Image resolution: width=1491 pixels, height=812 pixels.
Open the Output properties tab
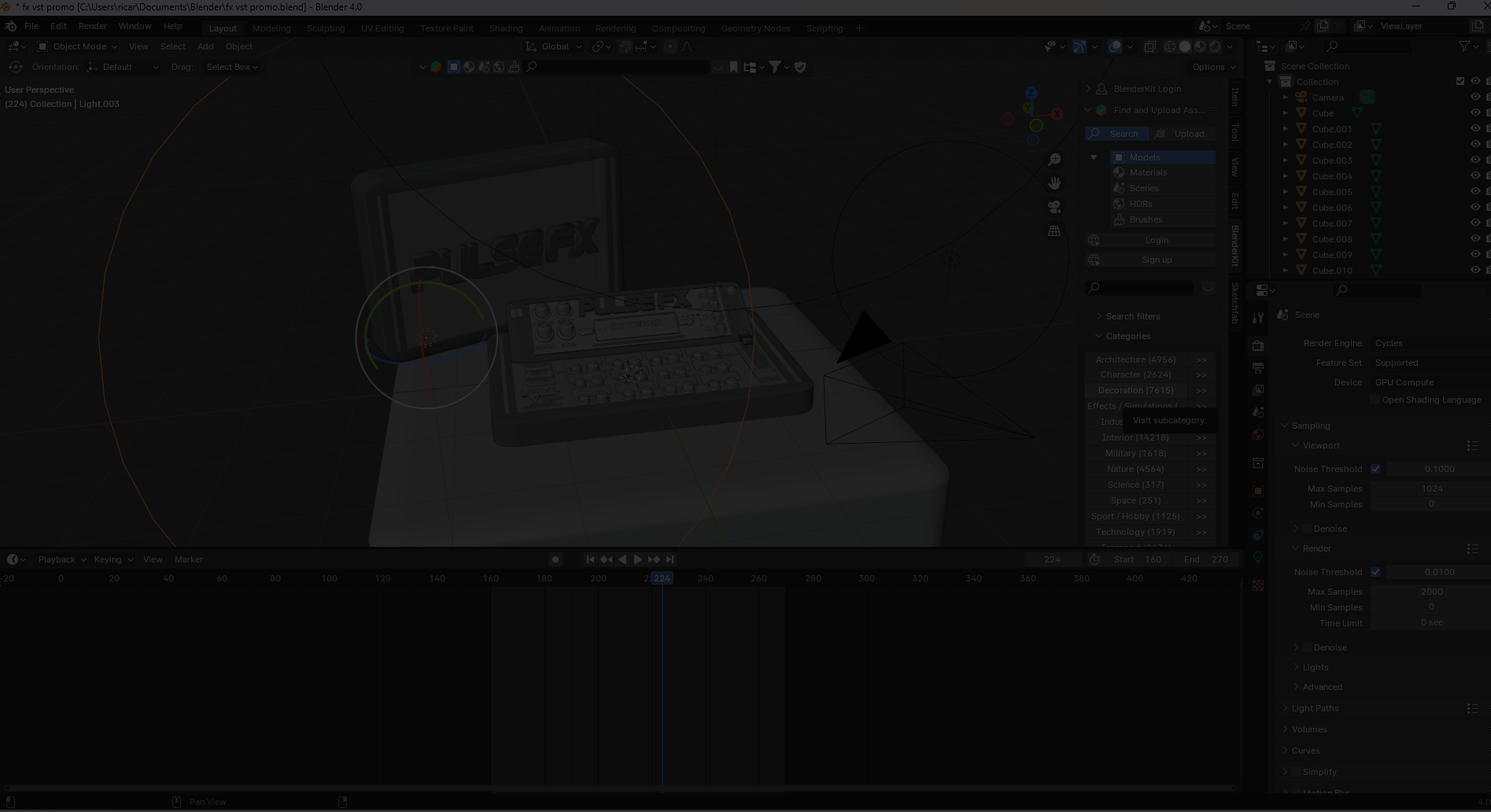coord(1258,368)
